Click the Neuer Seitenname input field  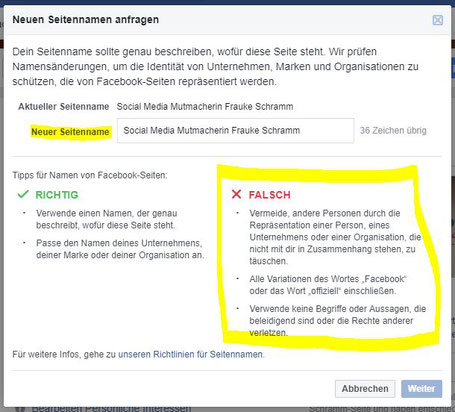coord(235,130)
